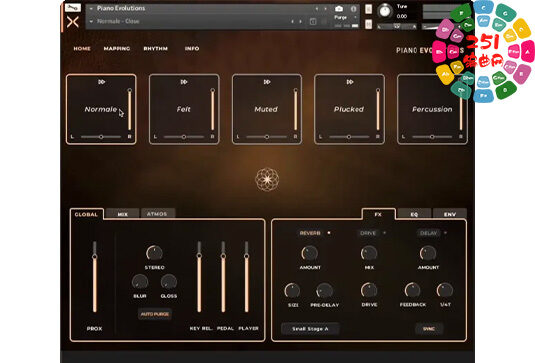Click the central flower mandala icon
Viewport: 535px width, 363px height.
(x=267, y=179)
